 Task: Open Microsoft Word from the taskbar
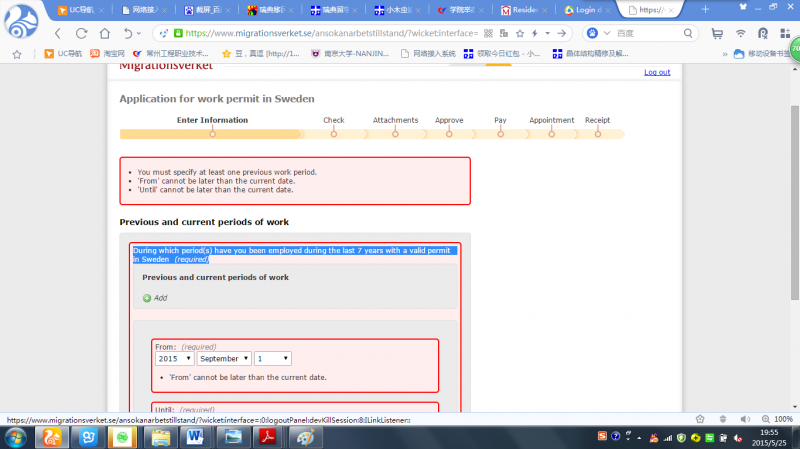(195, 437)
